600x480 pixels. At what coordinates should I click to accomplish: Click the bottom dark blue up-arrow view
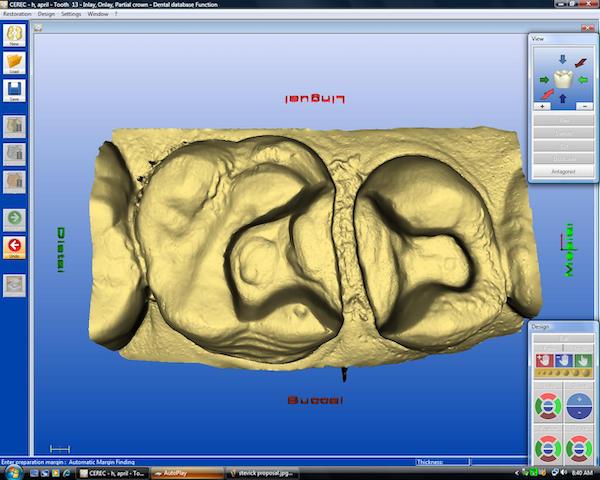point(562,98)
